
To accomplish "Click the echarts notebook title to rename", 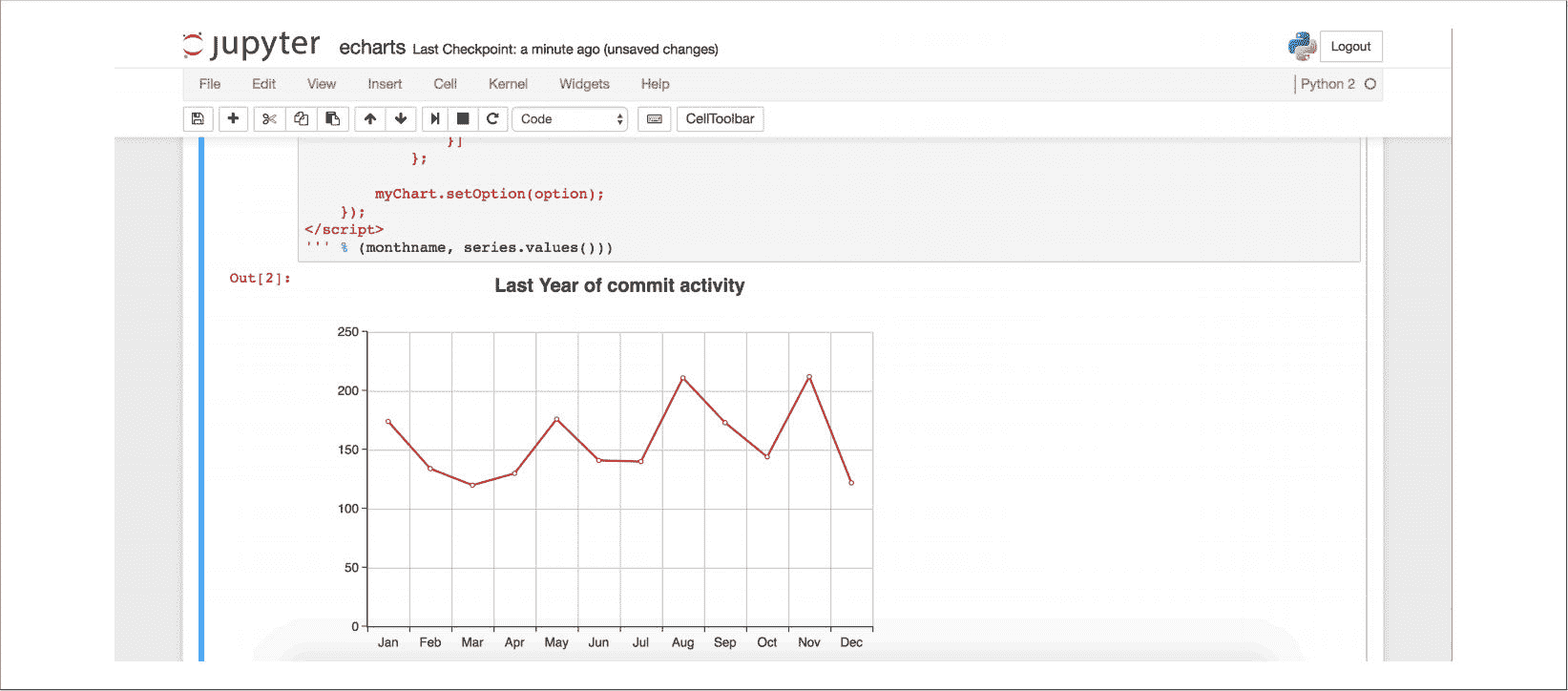I will [x=372, y=48].
